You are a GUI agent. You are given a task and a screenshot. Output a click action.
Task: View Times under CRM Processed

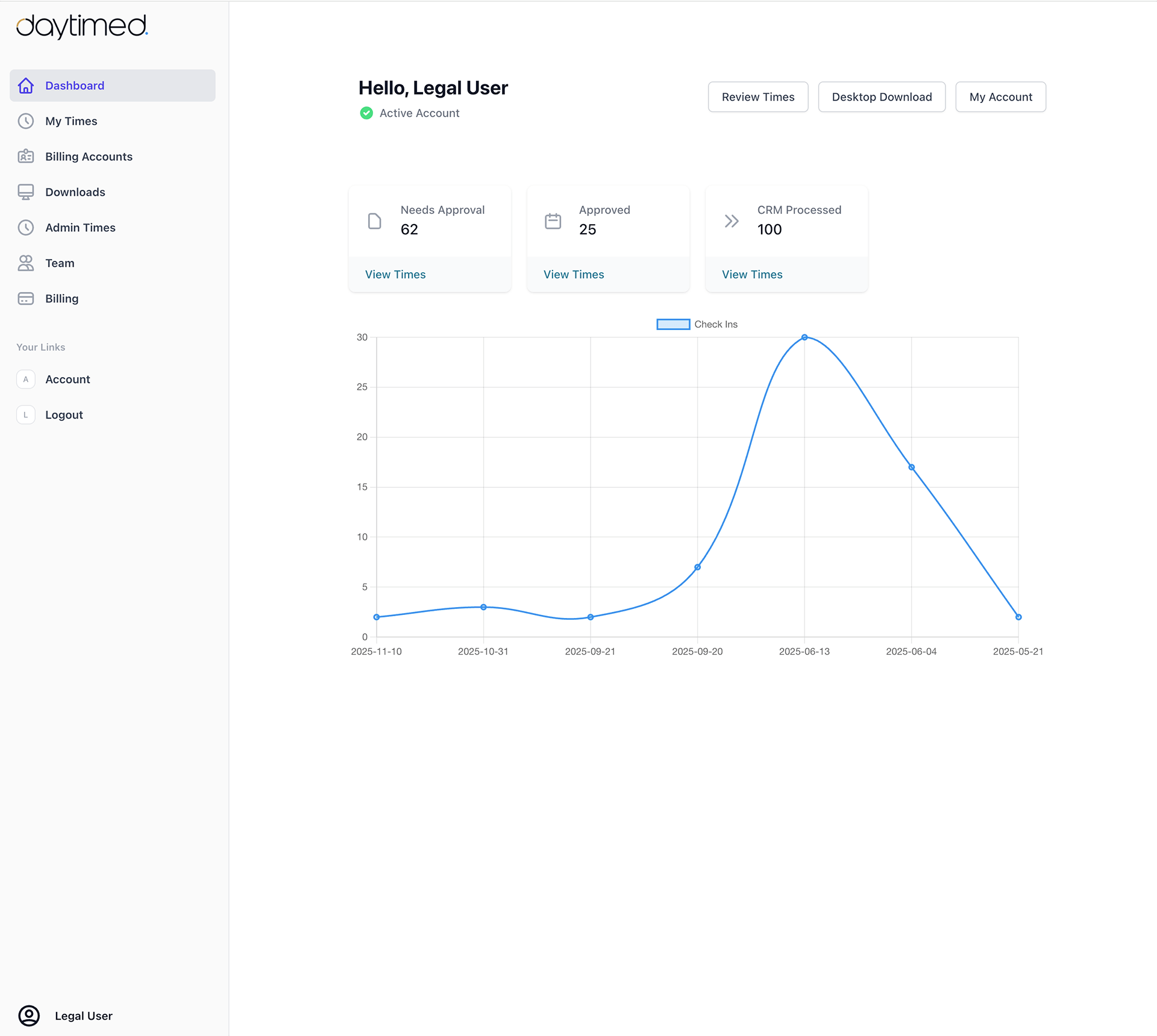(x=752, y=275)
